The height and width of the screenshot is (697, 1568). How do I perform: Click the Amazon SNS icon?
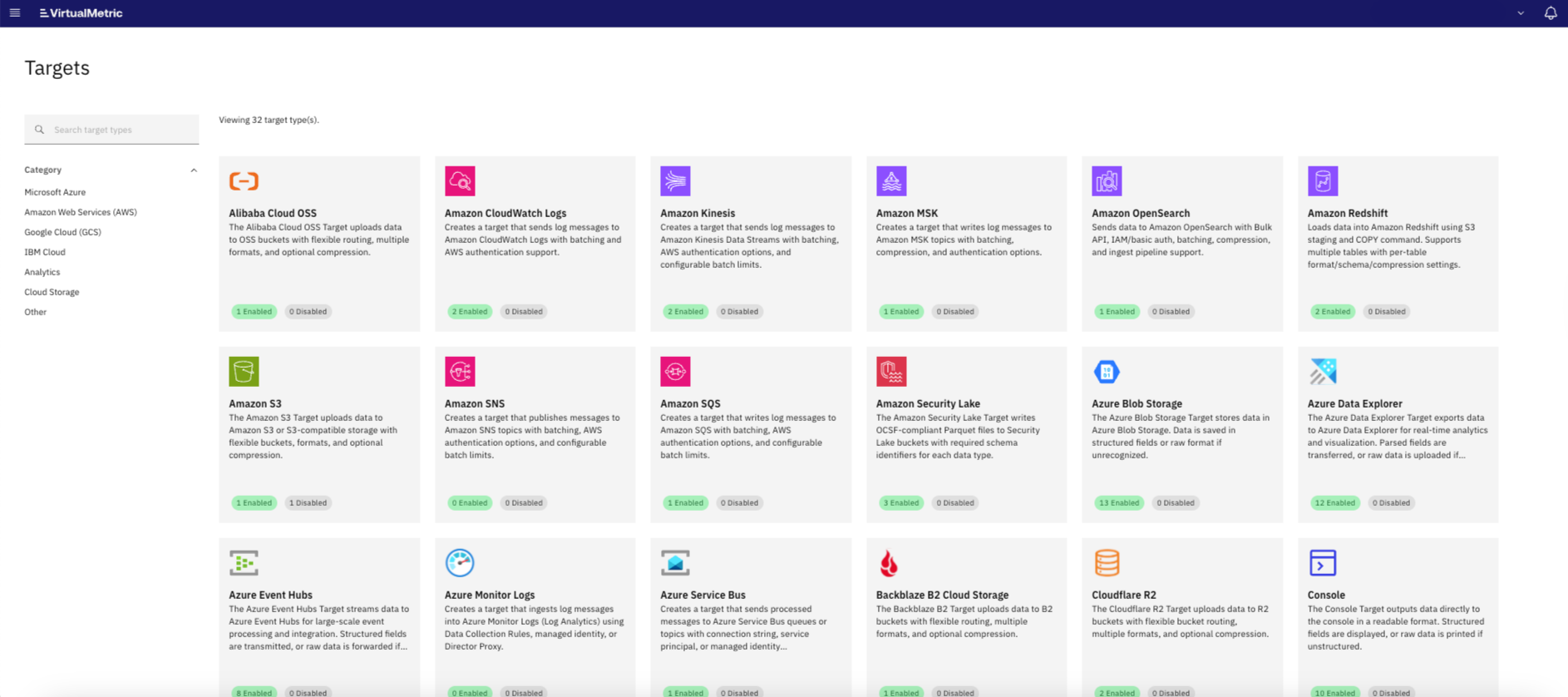(x=460, y=371)
